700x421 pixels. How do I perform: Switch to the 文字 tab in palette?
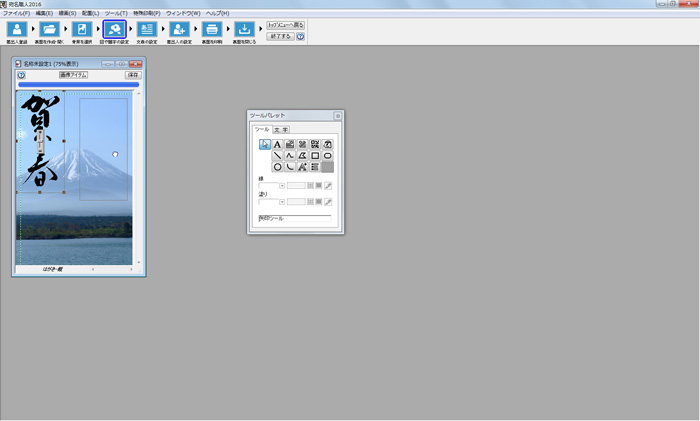pos(284,129)
